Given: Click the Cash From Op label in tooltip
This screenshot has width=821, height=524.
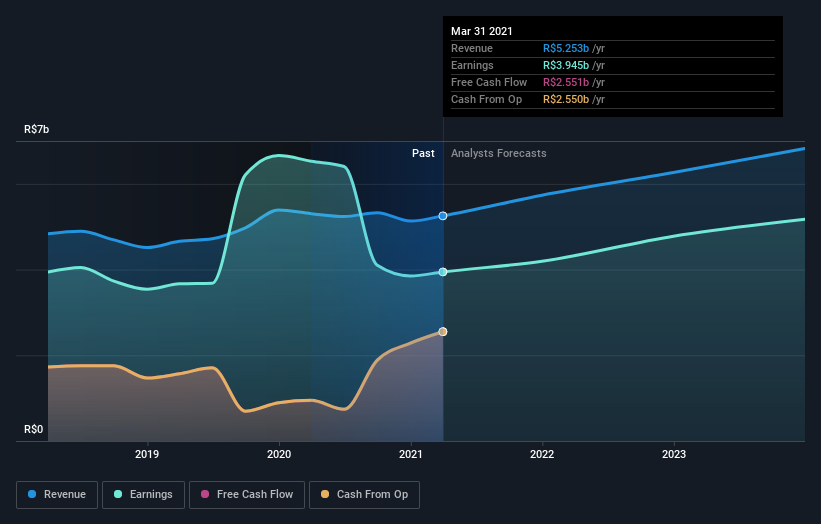Looking at the screenshot, I should (x=486, y=99).
